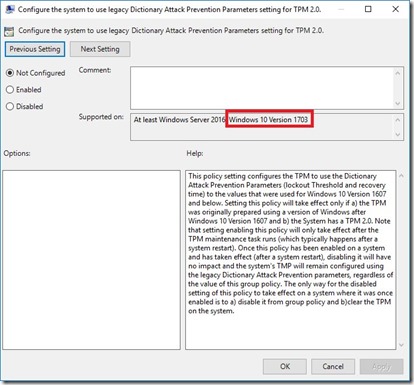Click Help pane scroll down arrow
414x385 pixels.
[401, 345]
